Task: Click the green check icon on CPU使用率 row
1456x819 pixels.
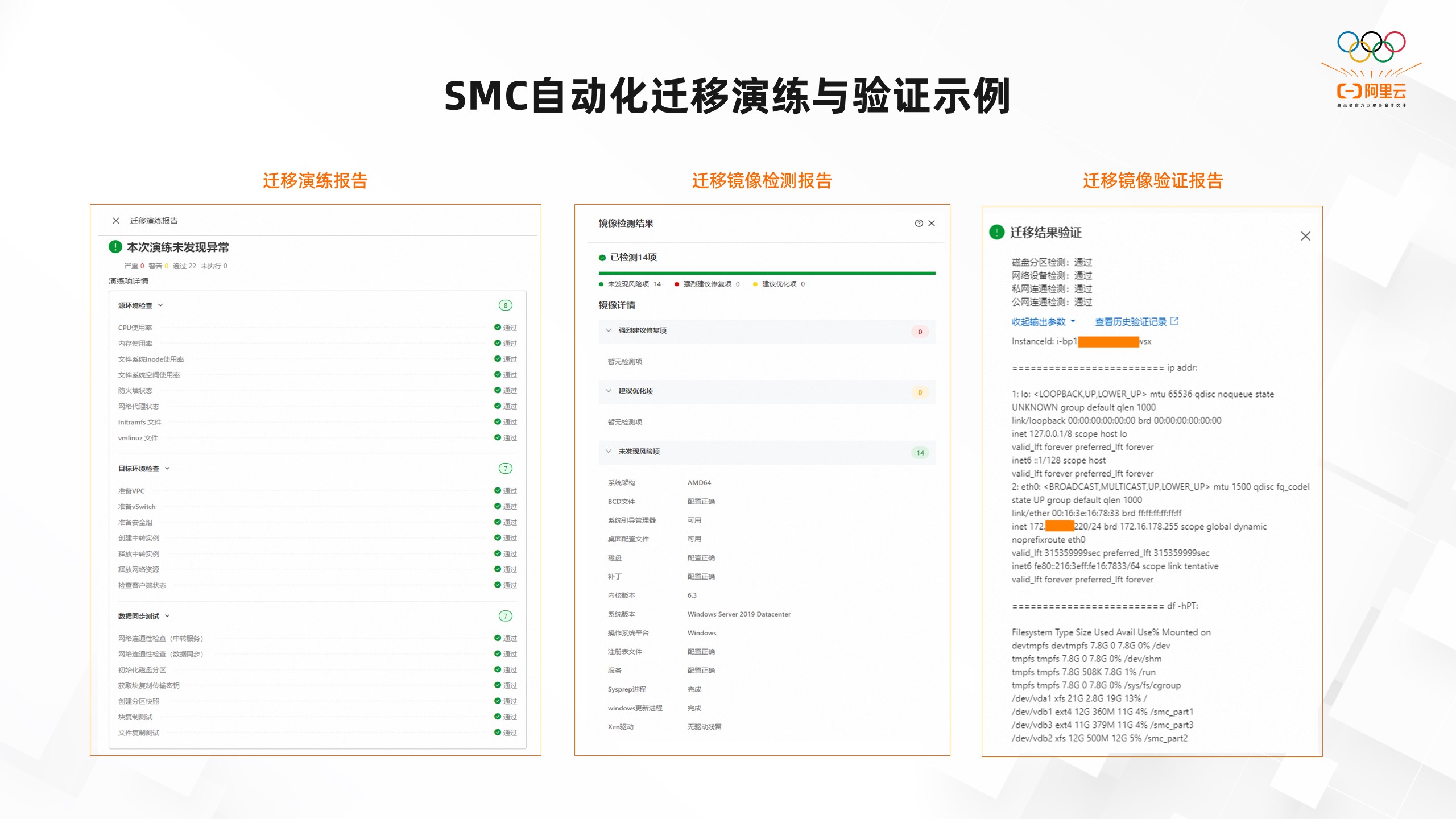Action: [498, 328]
